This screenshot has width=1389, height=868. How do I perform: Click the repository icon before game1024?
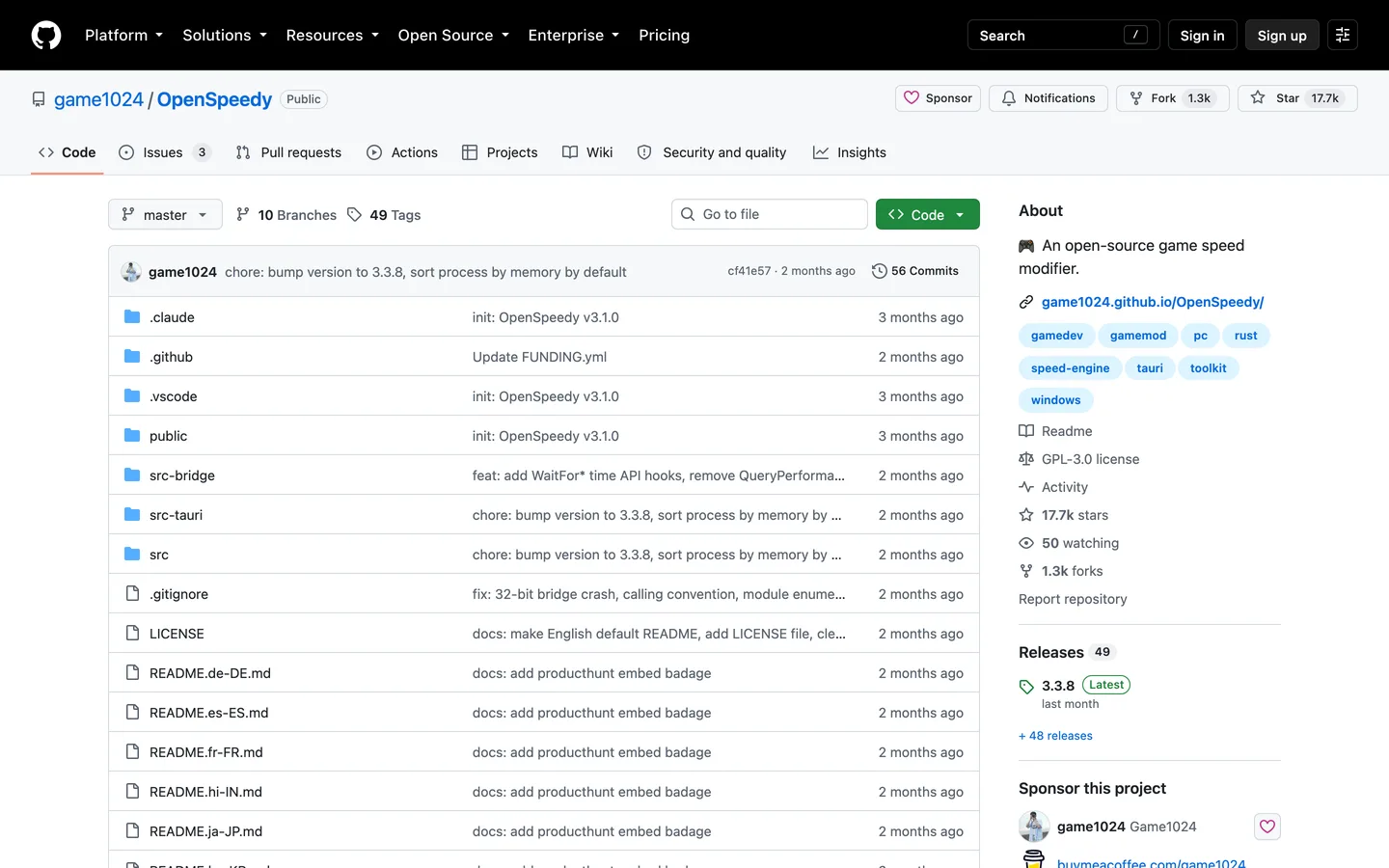coord(39,99)
